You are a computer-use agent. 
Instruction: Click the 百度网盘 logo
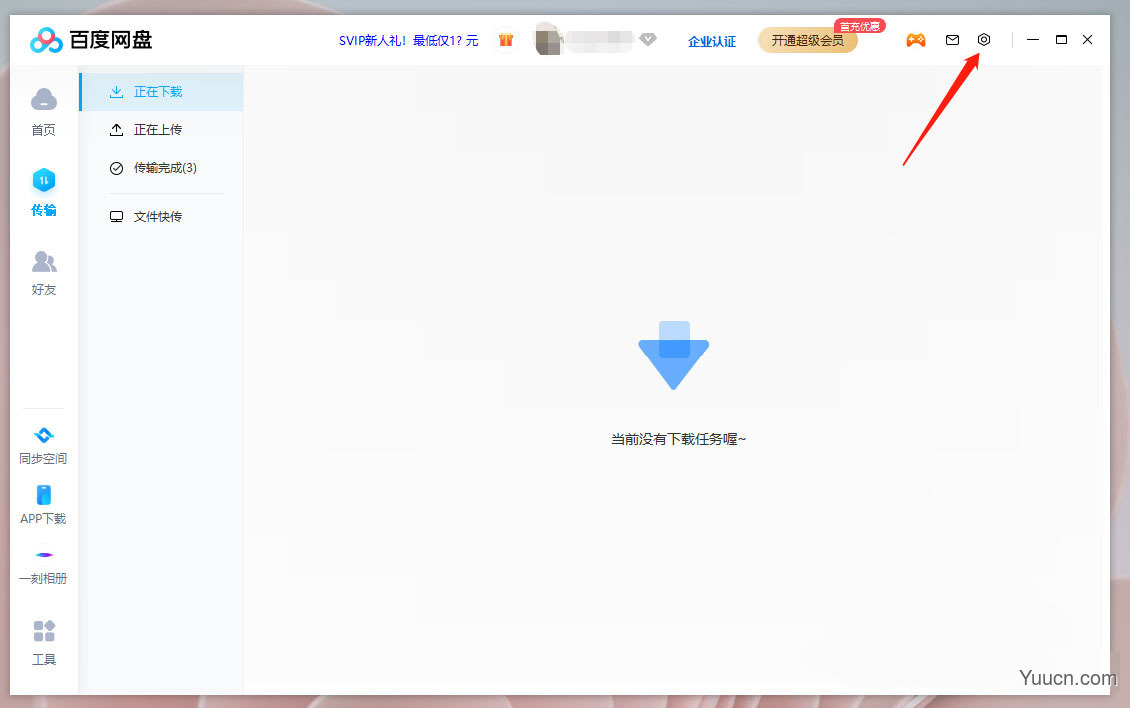click(x=91, y=40)
